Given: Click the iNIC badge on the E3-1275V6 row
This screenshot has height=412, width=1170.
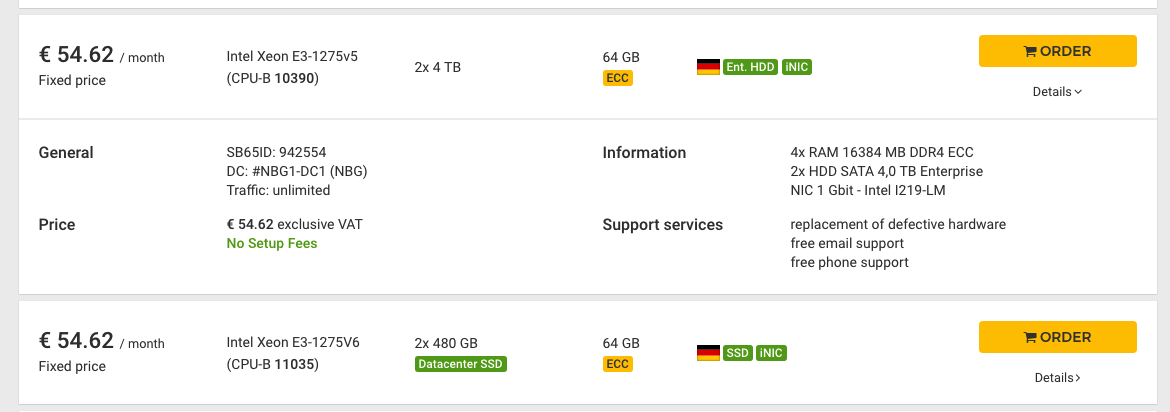Looking at the screenshot, I should [770, 353].
